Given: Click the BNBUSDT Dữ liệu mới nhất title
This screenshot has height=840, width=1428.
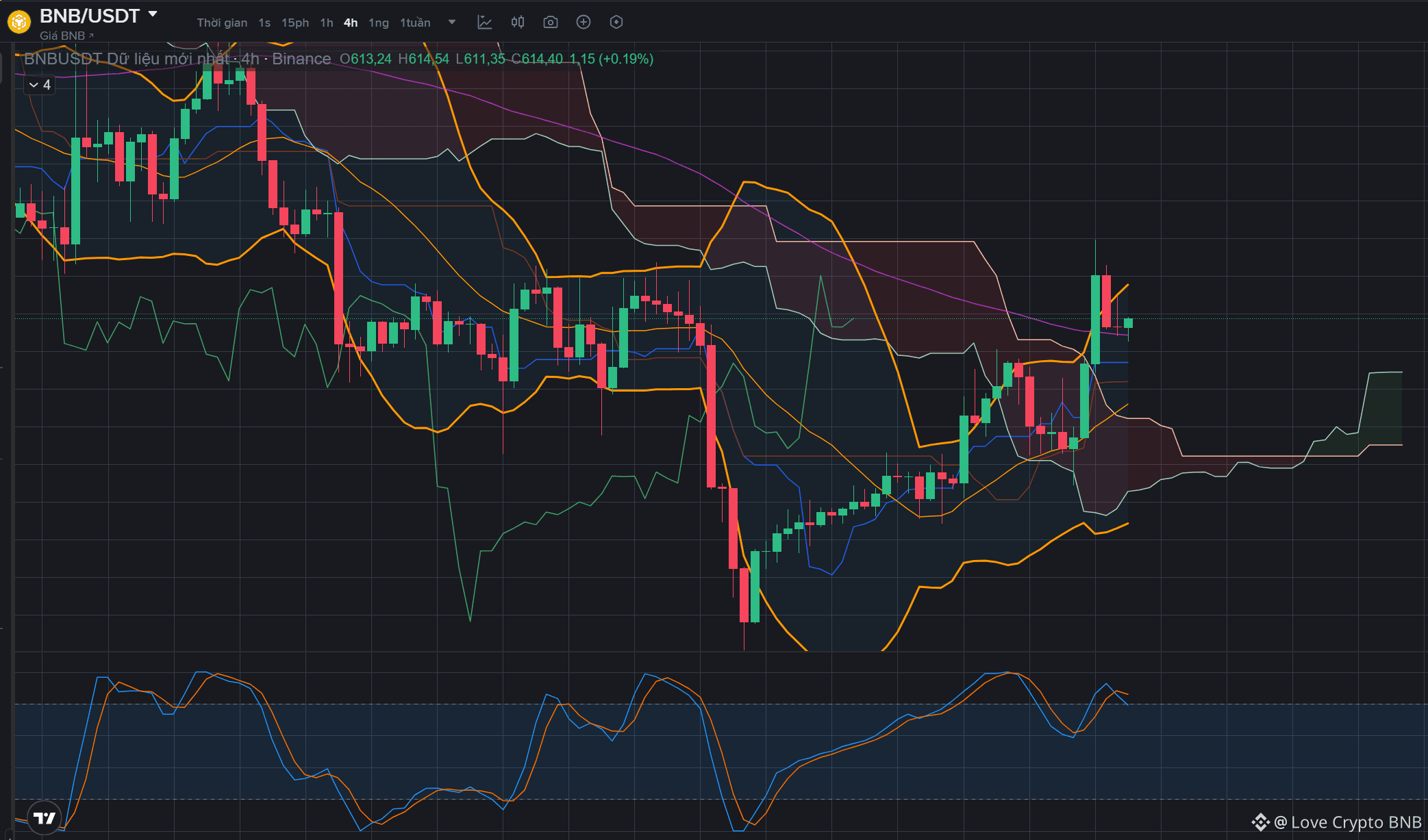Looking at the screenshot, I should point(127,59).
